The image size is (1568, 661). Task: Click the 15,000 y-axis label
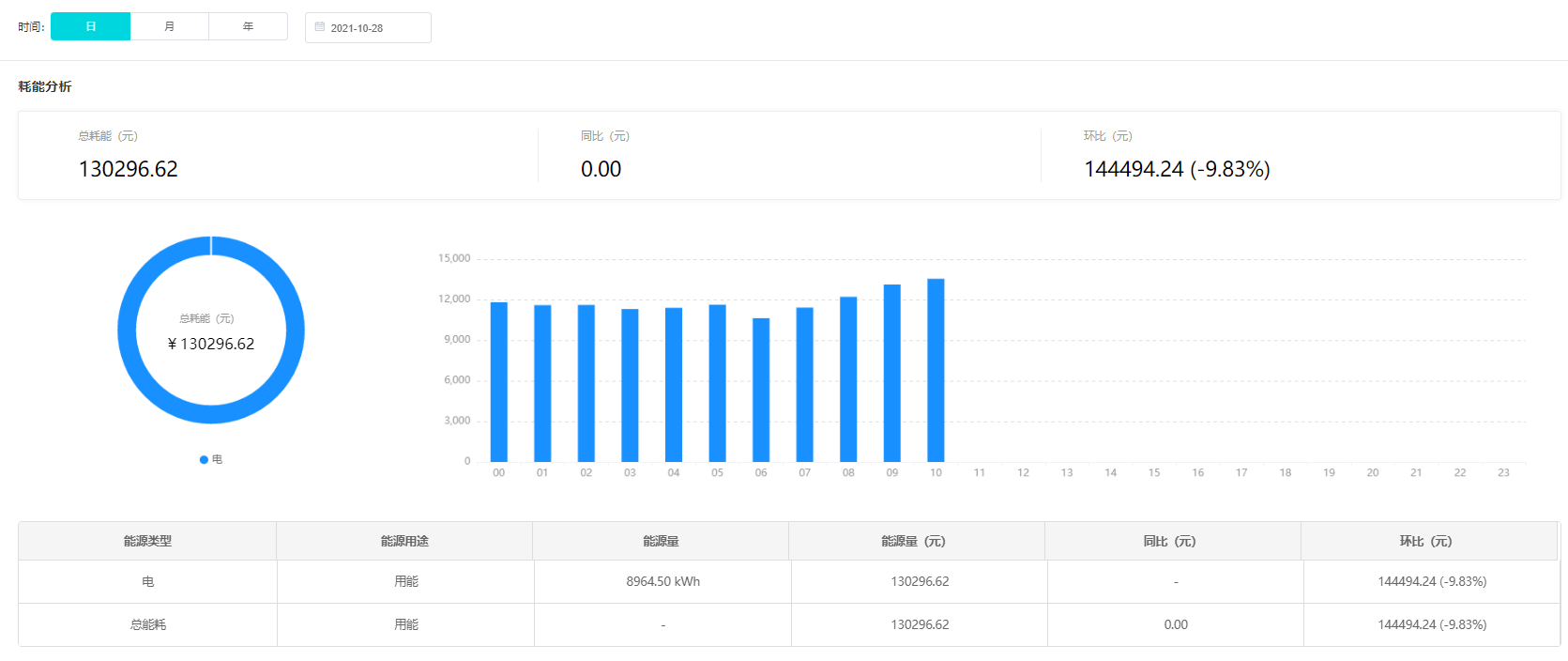(454, 258)
